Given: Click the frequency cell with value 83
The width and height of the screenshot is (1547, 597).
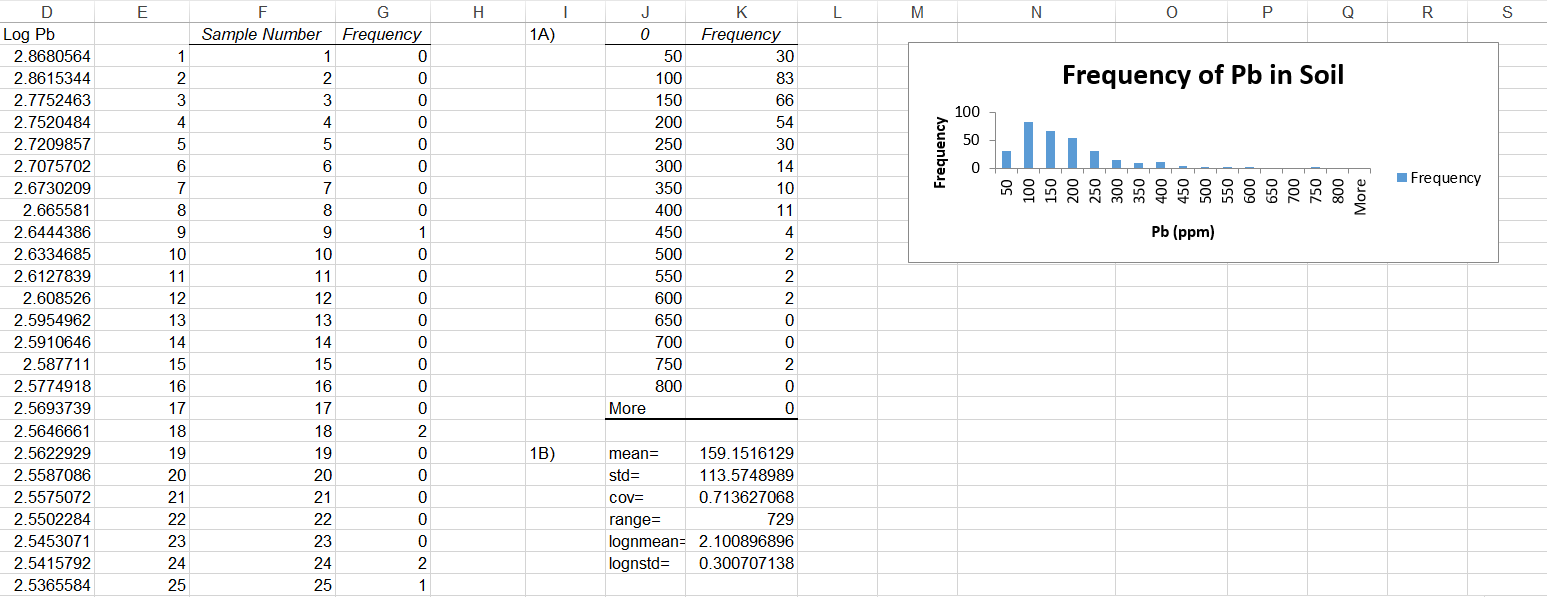Looking at the screenshot, I should pos(741,78).
